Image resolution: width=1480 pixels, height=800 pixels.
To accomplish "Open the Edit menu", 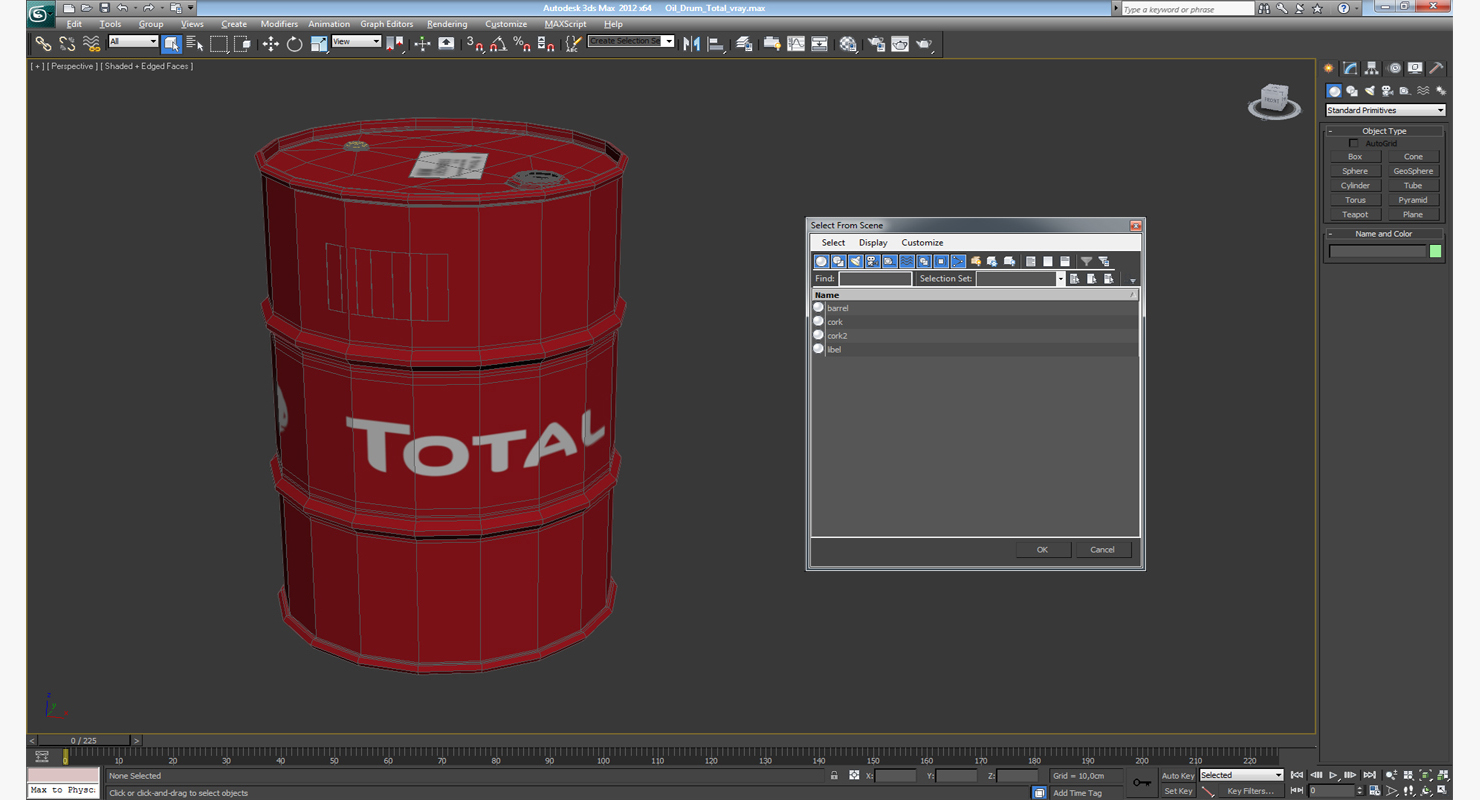I will click(74, 24).
